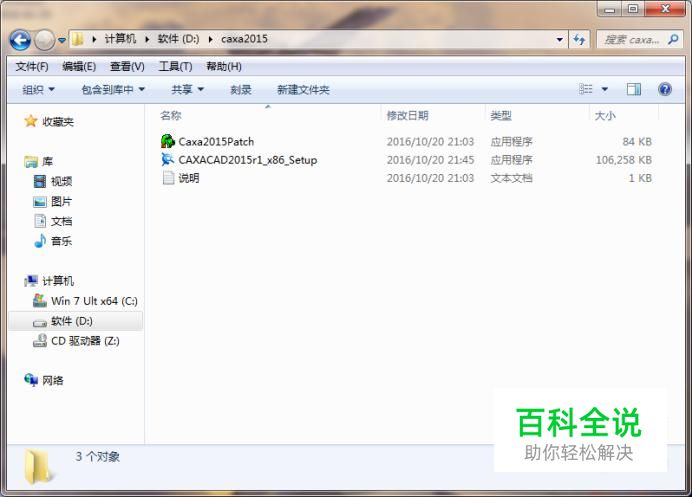Click the 说明 file name

tap(189, 178)
